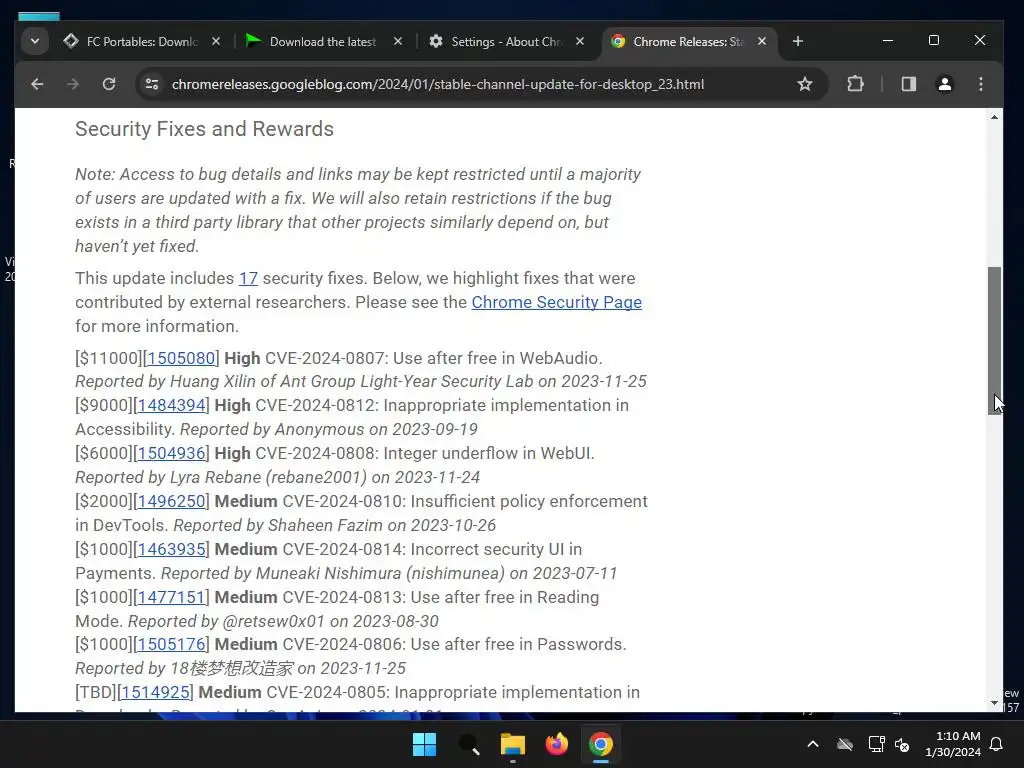Open a new tab with plus button
Viewport: 1024px width, 768px height.
point(797,41)
